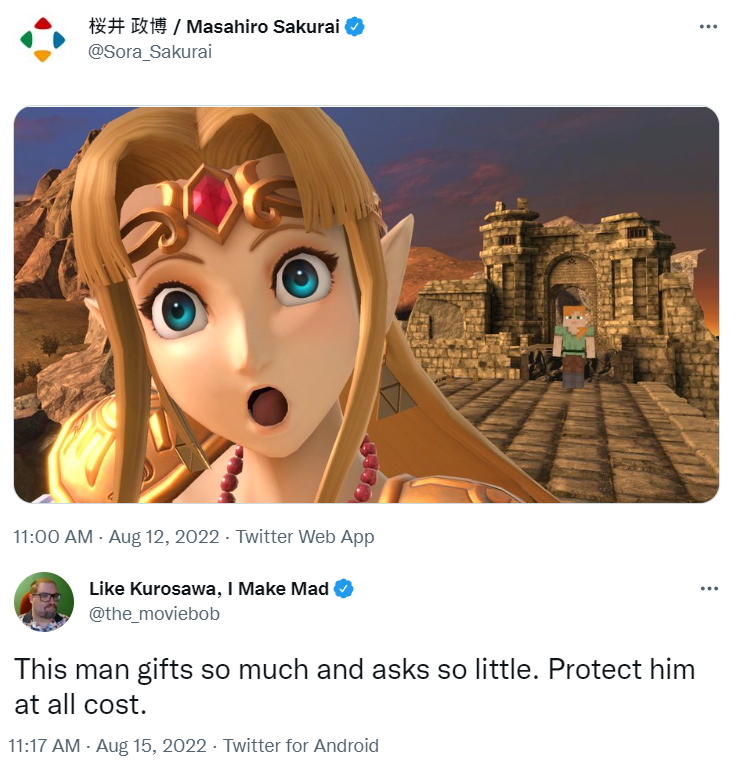Open the Masahiro Sakurai display name
740x771 pixels.
214,27
